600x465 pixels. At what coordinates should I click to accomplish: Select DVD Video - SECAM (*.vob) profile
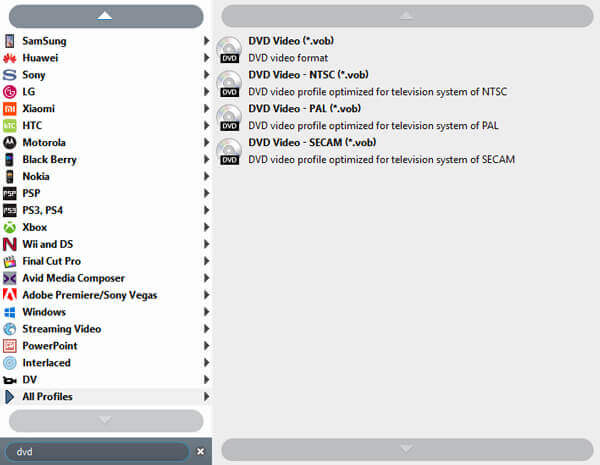312,142
